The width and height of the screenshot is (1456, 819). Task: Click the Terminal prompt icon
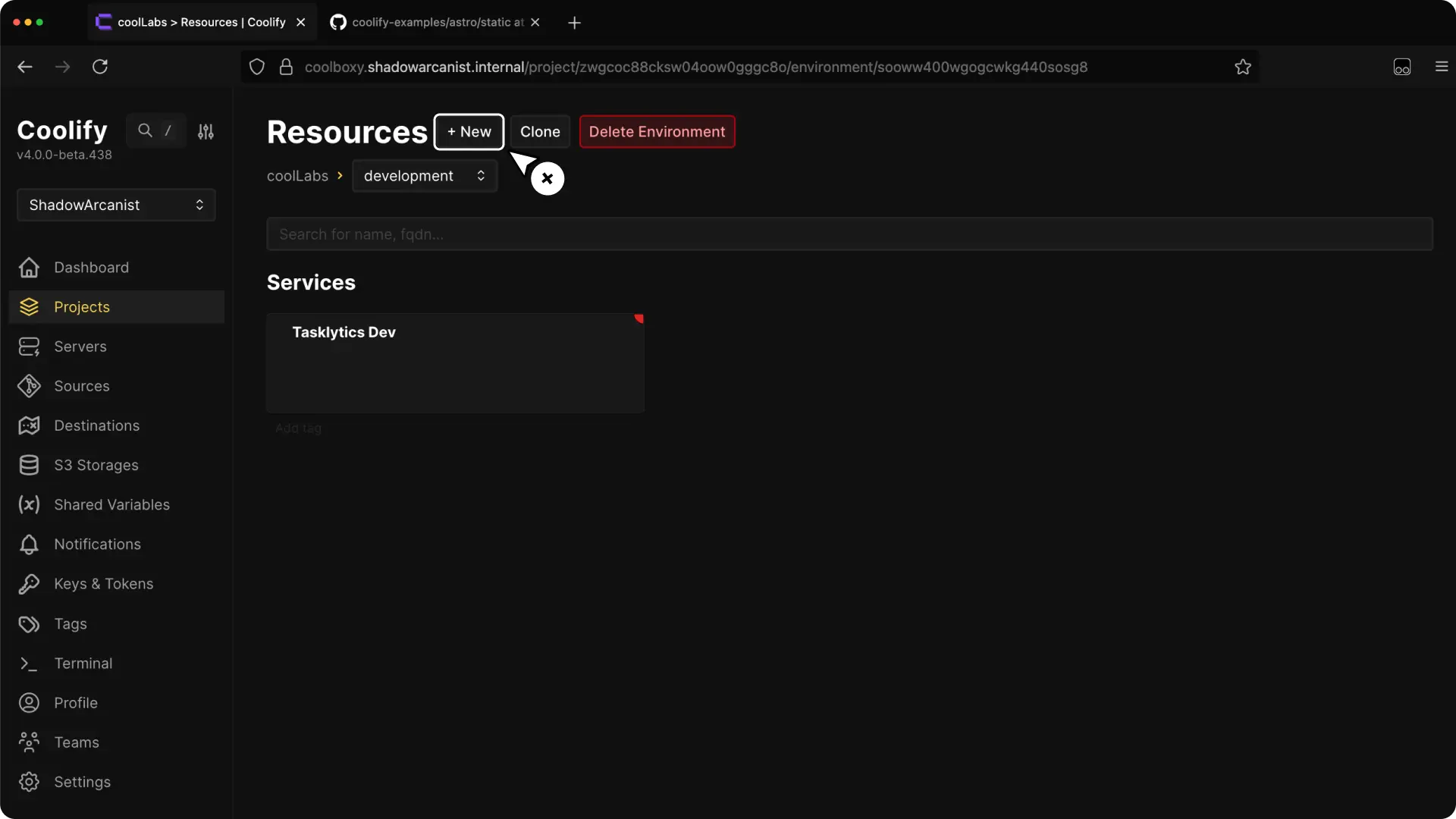point(29,664)
